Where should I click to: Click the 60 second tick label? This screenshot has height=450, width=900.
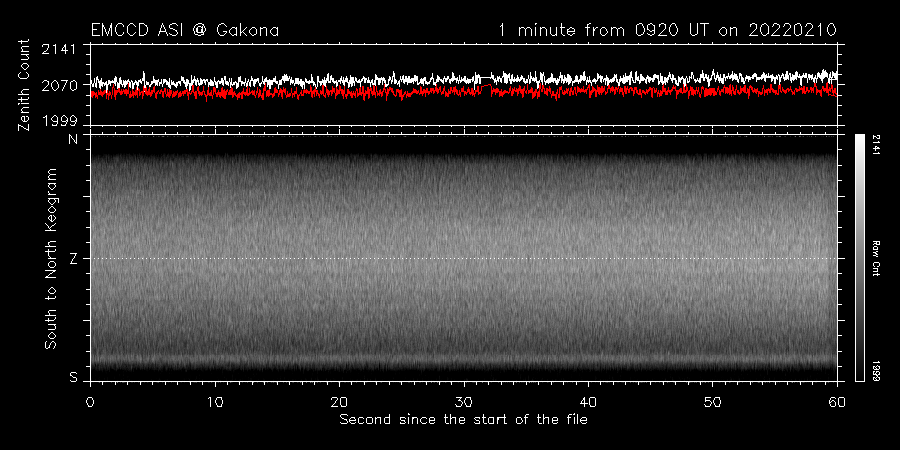click(837, 402)
